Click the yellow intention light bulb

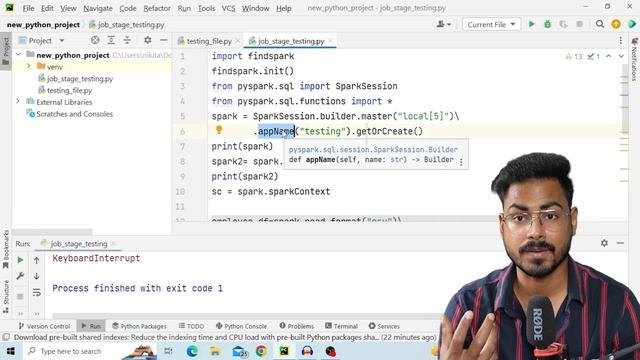(x=219, y=130)
